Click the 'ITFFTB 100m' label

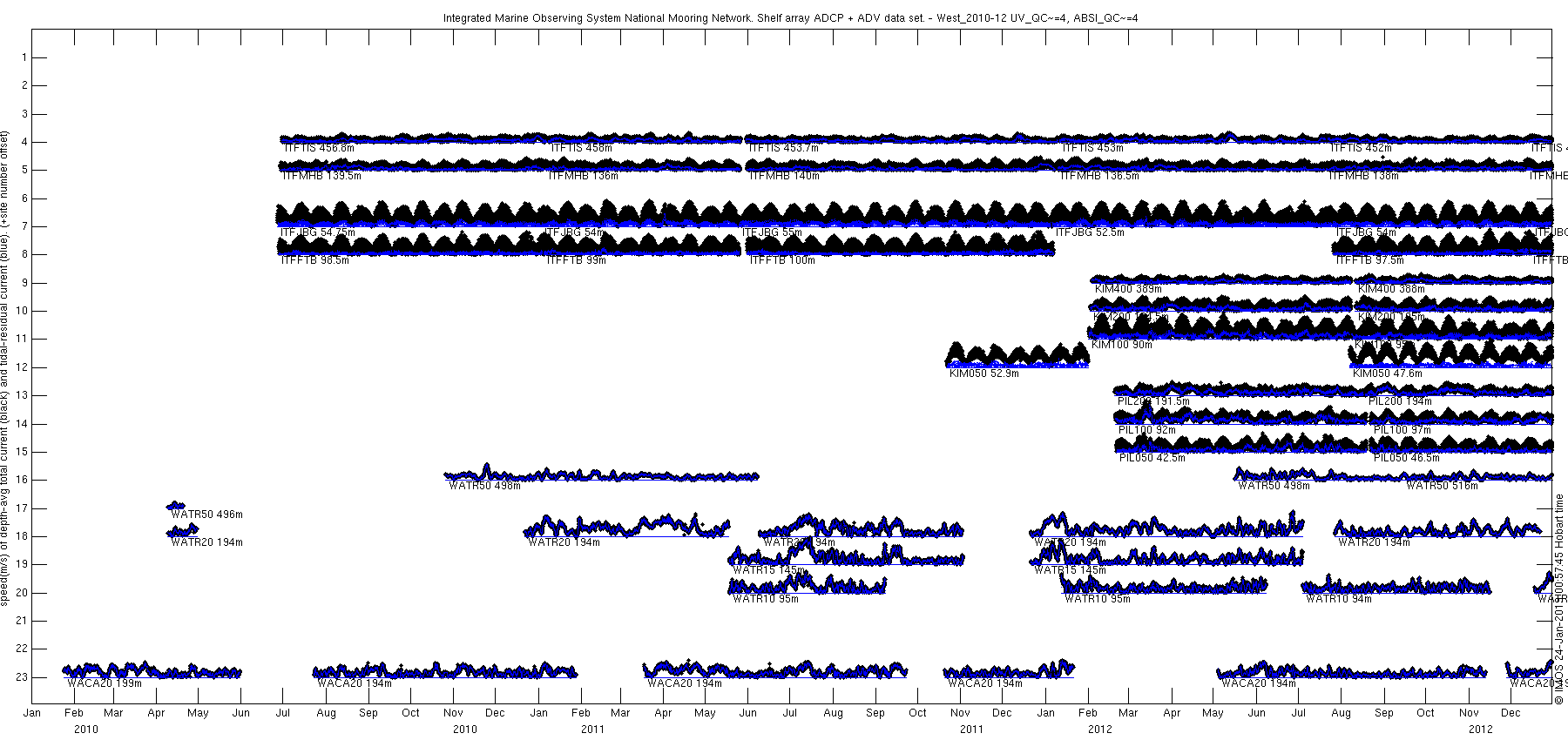[782, 260]
